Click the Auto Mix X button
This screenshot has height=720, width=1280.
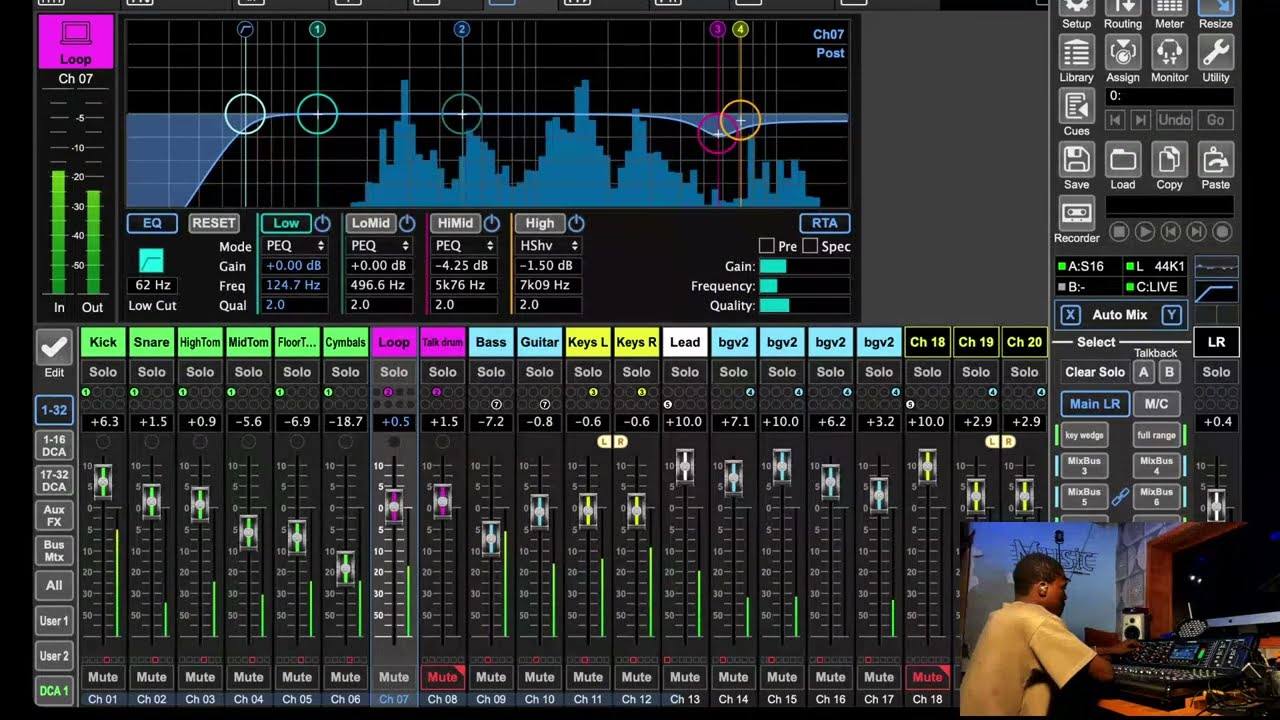coord(1070,315)
